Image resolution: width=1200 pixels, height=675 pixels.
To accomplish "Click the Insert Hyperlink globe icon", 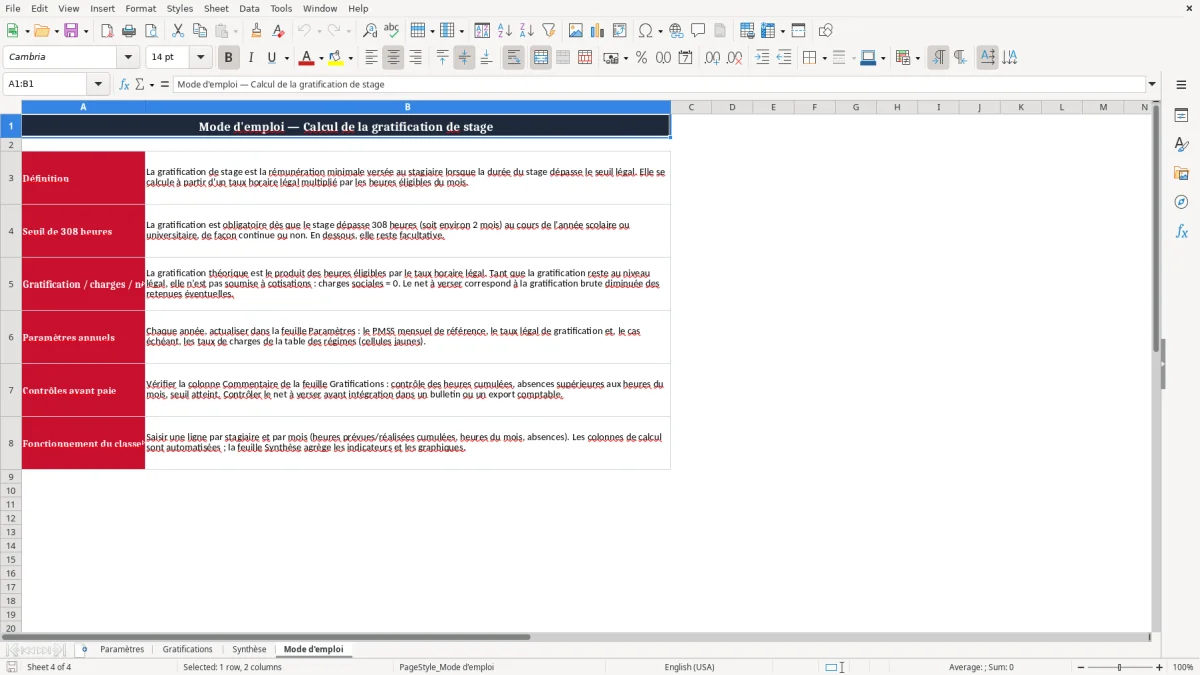I will pyautogui.click(x=676, y=31).
